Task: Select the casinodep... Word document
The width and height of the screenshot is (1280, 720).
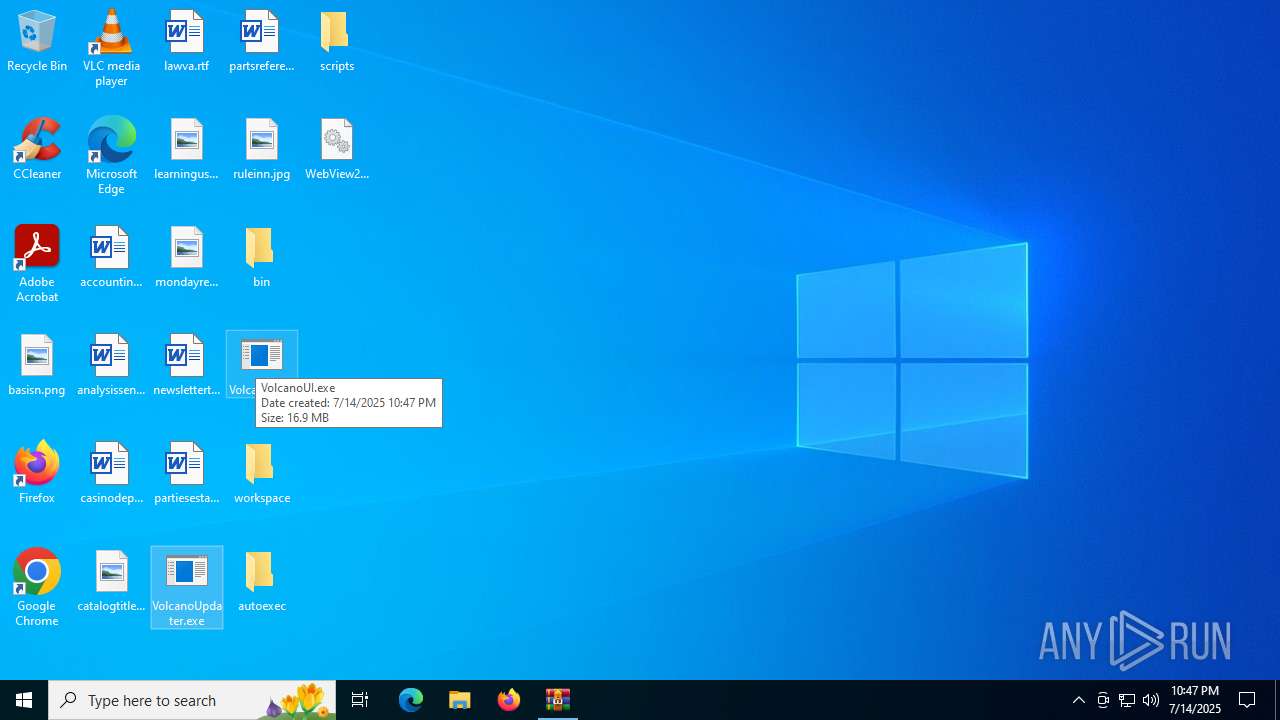Action: click(111, 474)
